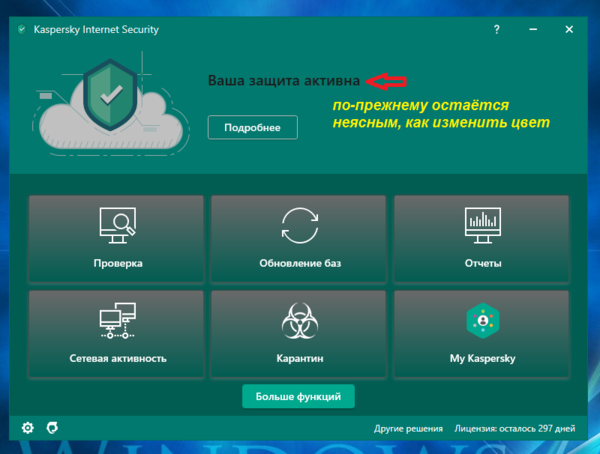Open the Сетевая активность tile
600x454 pixels.
116,334
